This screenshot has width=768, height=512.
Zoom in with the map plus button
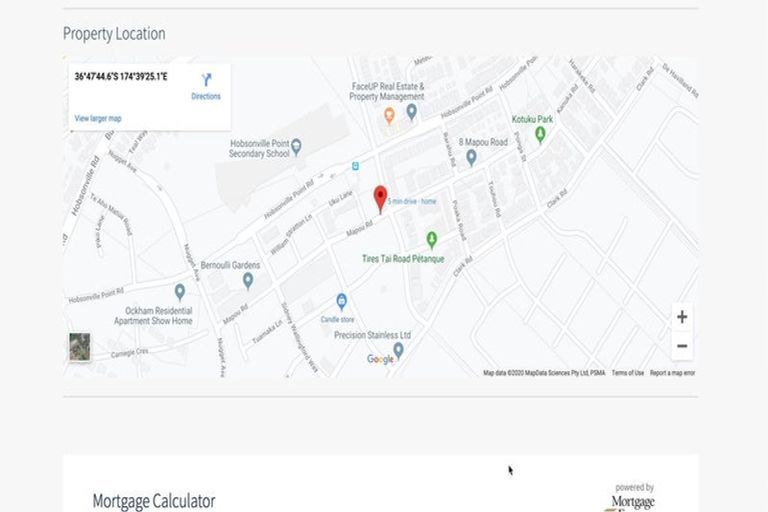click(x=681, y=317)
